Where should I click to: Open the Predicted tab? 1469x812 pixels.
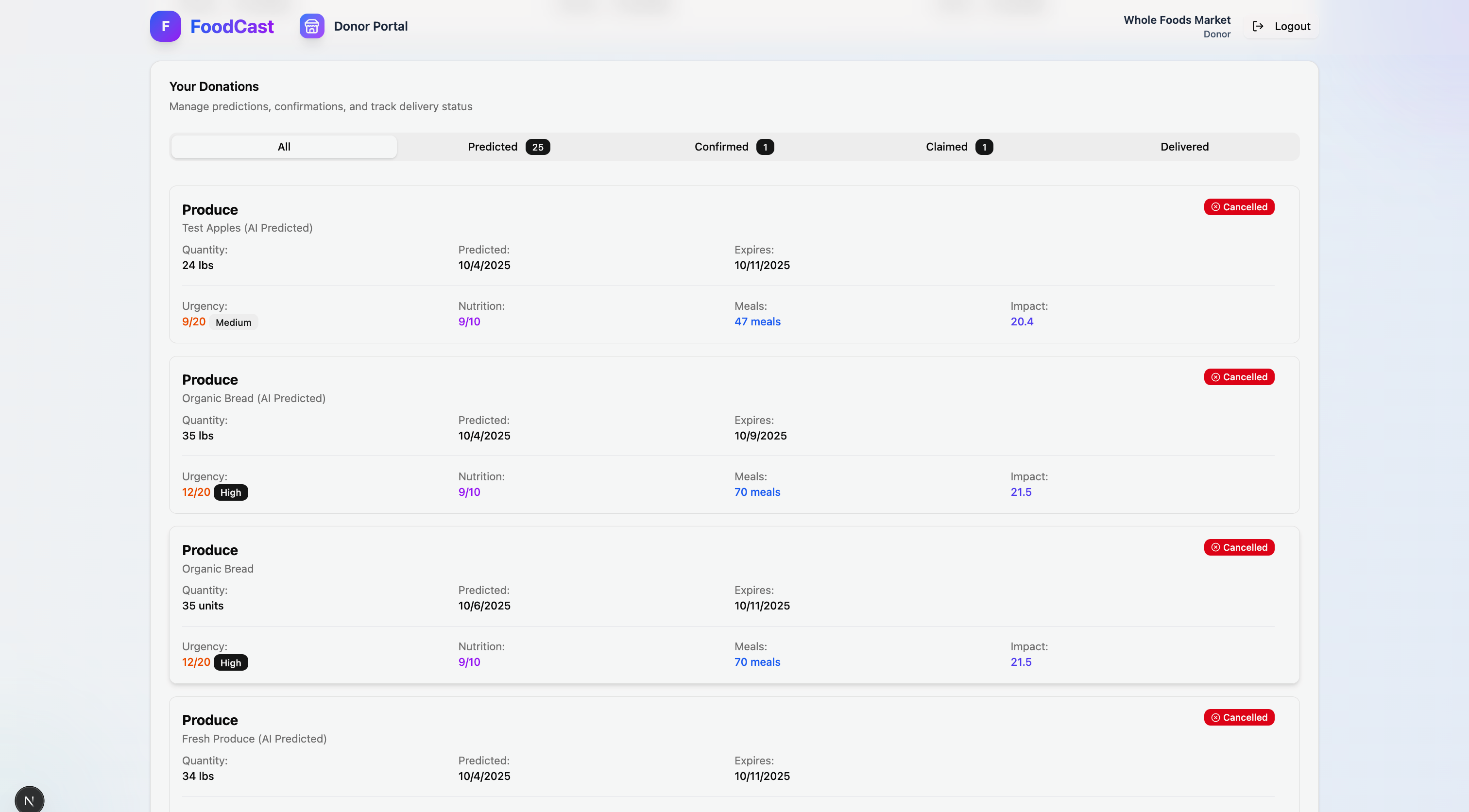click(x=493, y=147)
